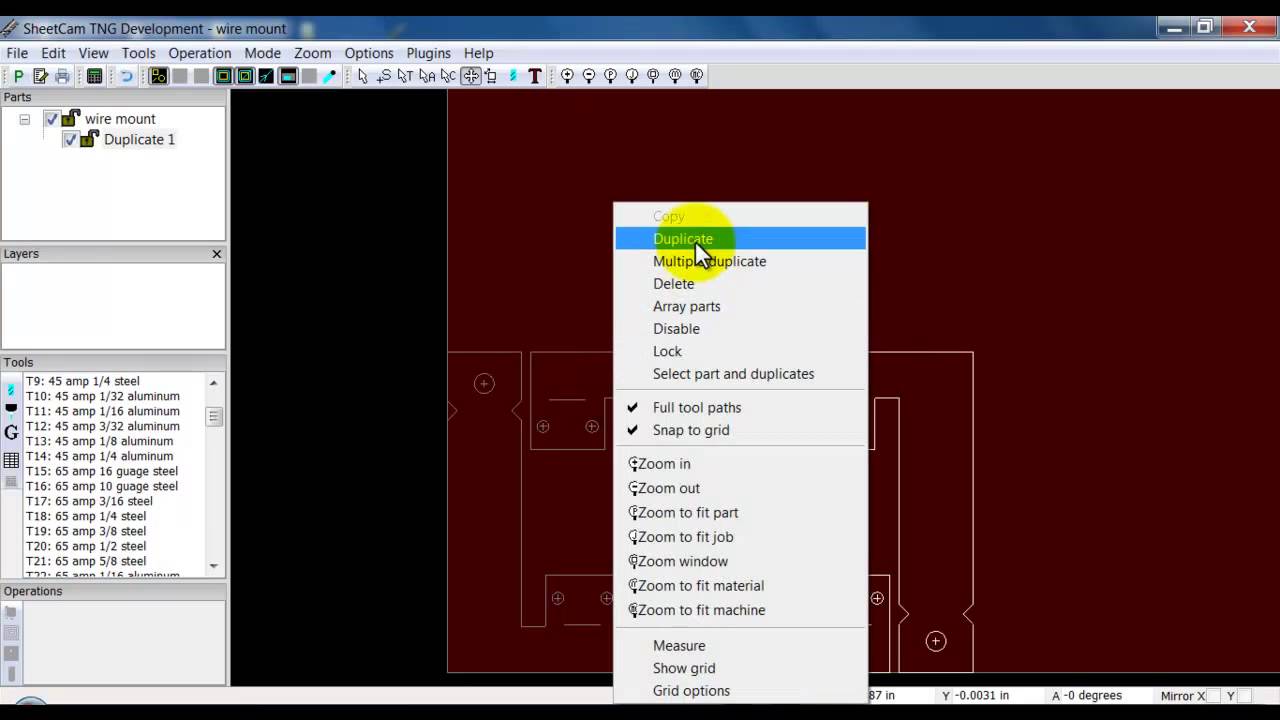Open the Operation menu

200,53
